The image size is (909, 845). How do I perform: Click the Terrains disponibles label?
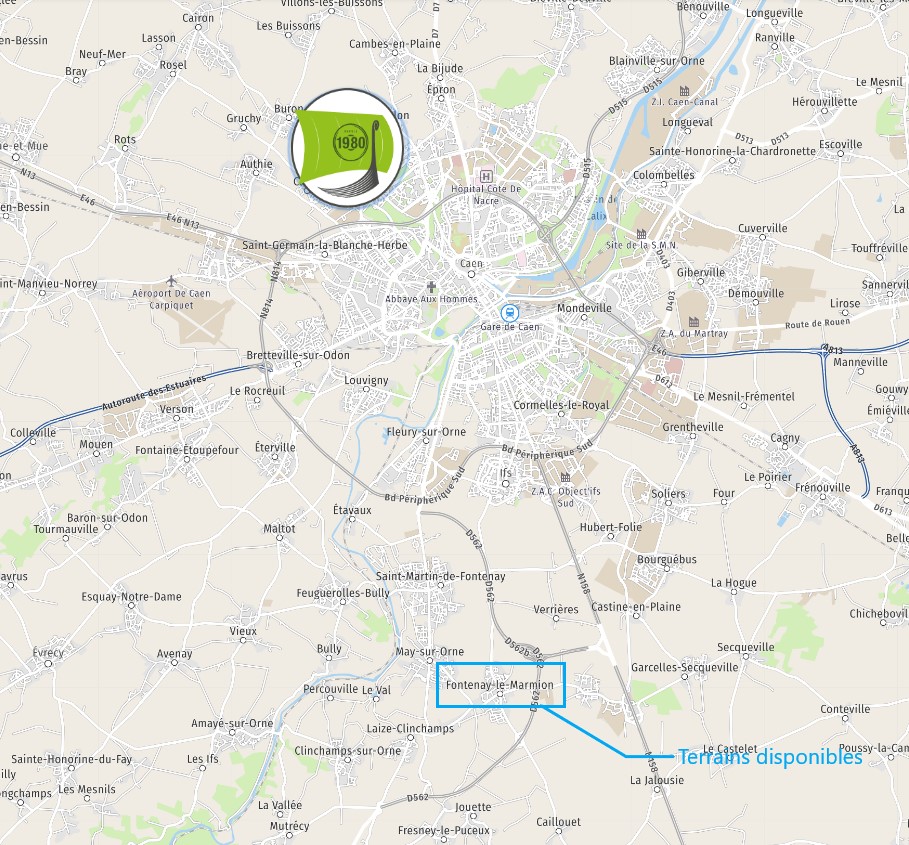coord(770,757)
